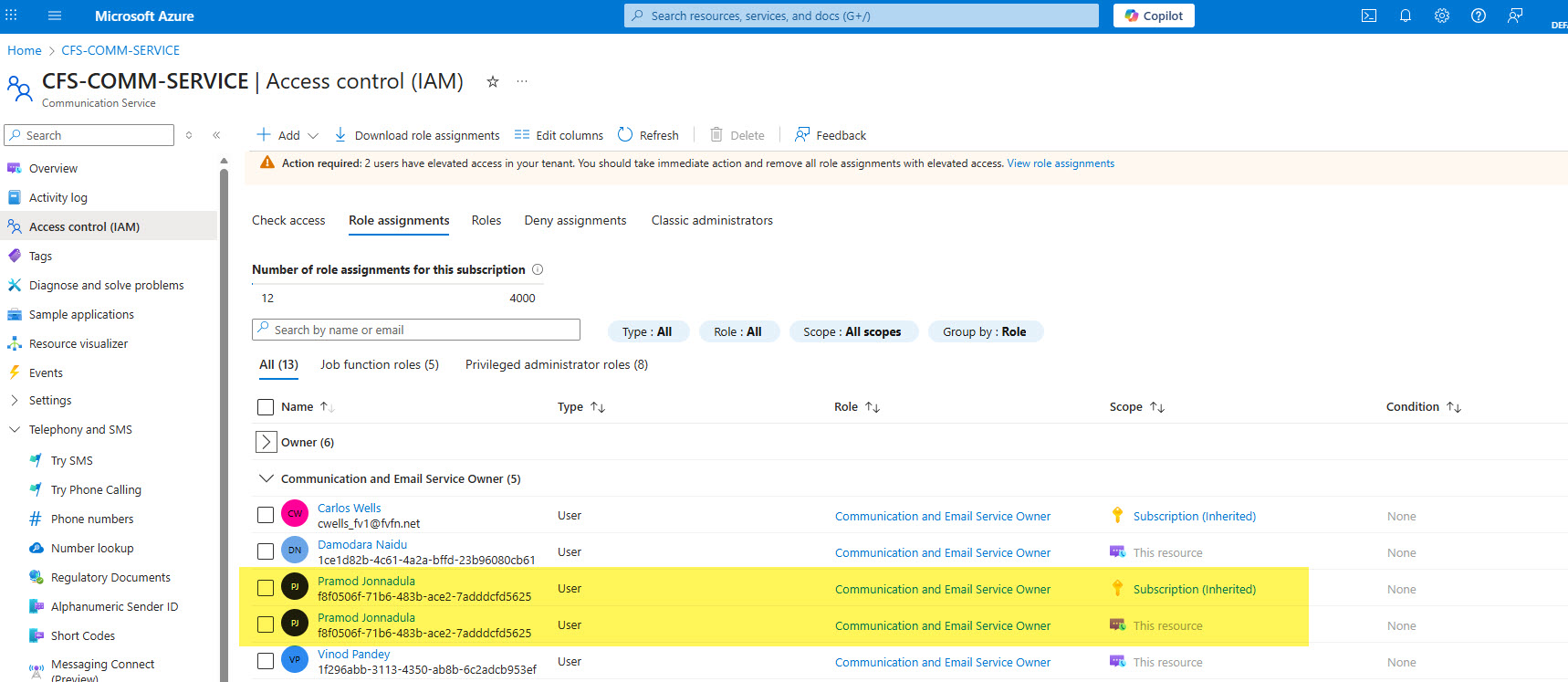Open the portal hamburger menu

coord(55,16)
